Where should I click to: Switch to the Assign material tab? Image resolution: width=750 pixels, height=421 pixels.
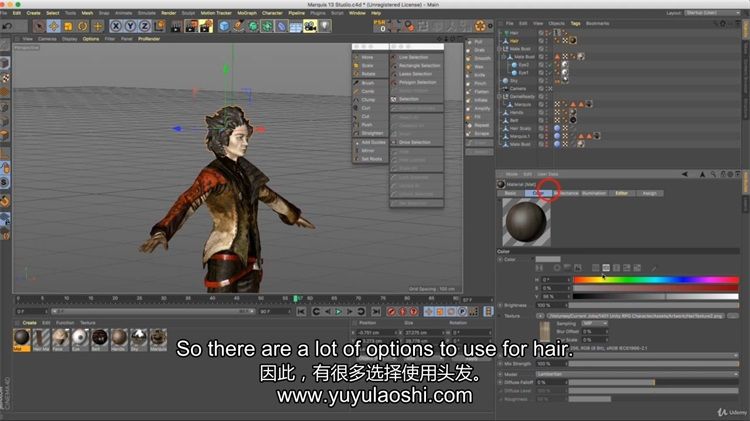coord(649,193)
